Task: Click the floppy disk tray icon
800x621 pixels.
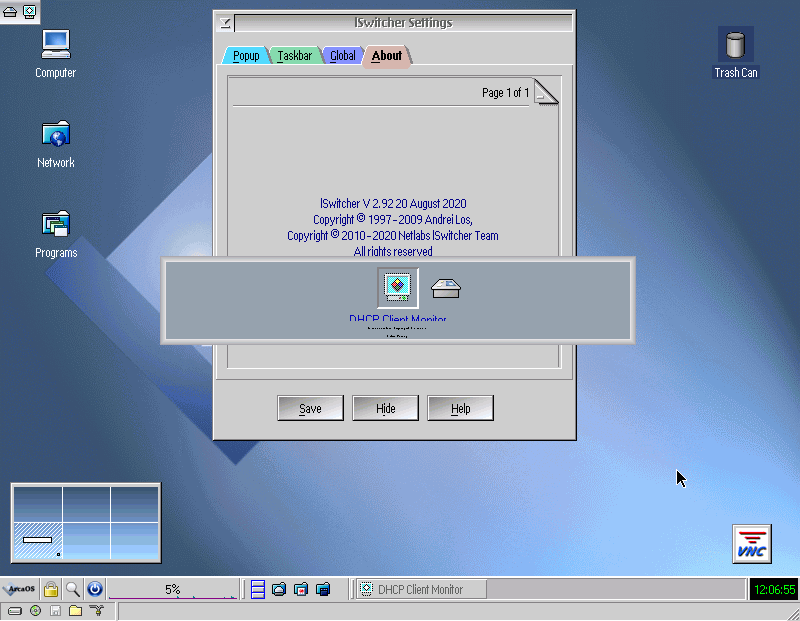Action: click(55, 610)
